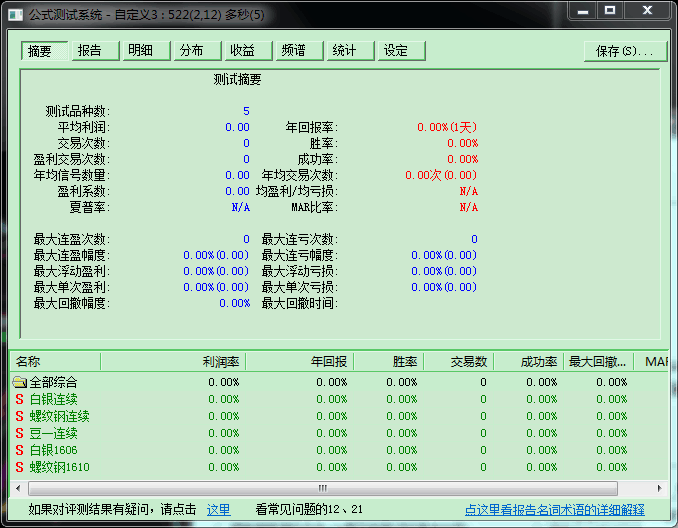Click the S icon beside 白银连续

[19, 399]
